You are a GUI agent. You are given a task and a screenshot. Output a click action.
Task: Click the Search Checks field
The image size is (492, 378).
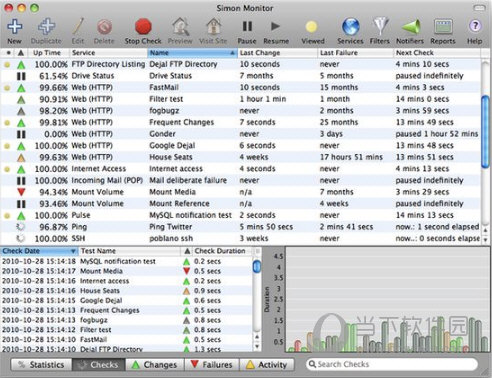[x=392, y=364]
